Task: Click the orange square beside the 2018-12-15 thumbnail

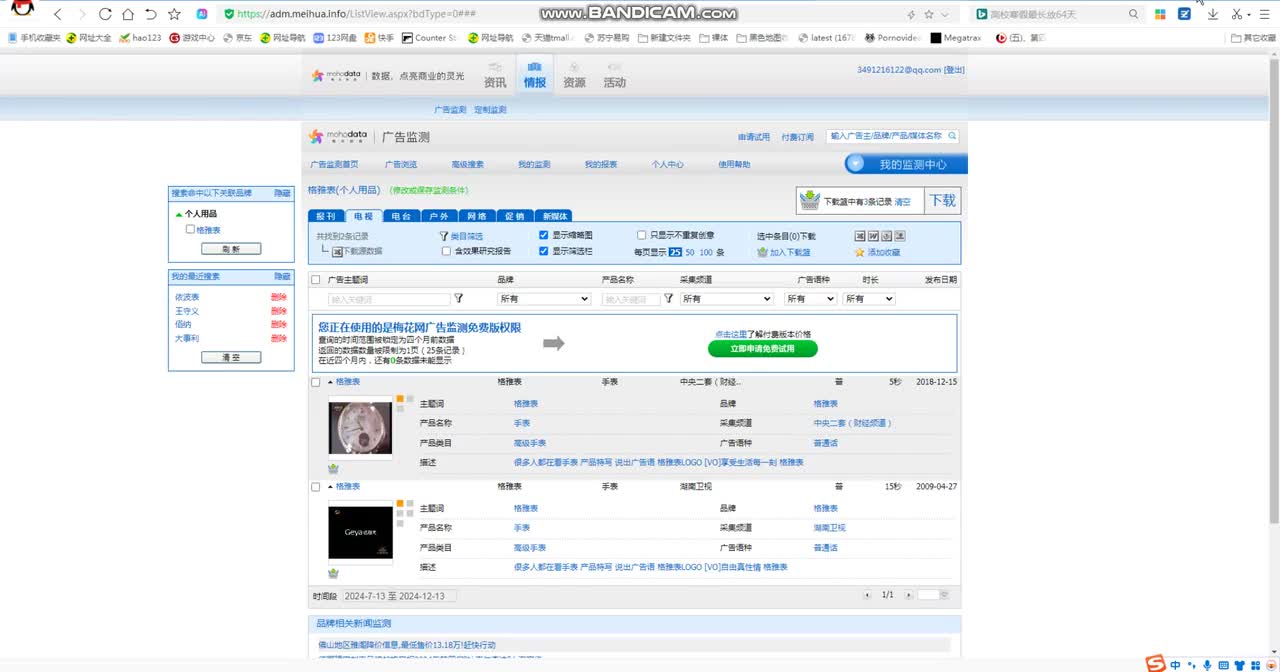Action: [400, 399]
